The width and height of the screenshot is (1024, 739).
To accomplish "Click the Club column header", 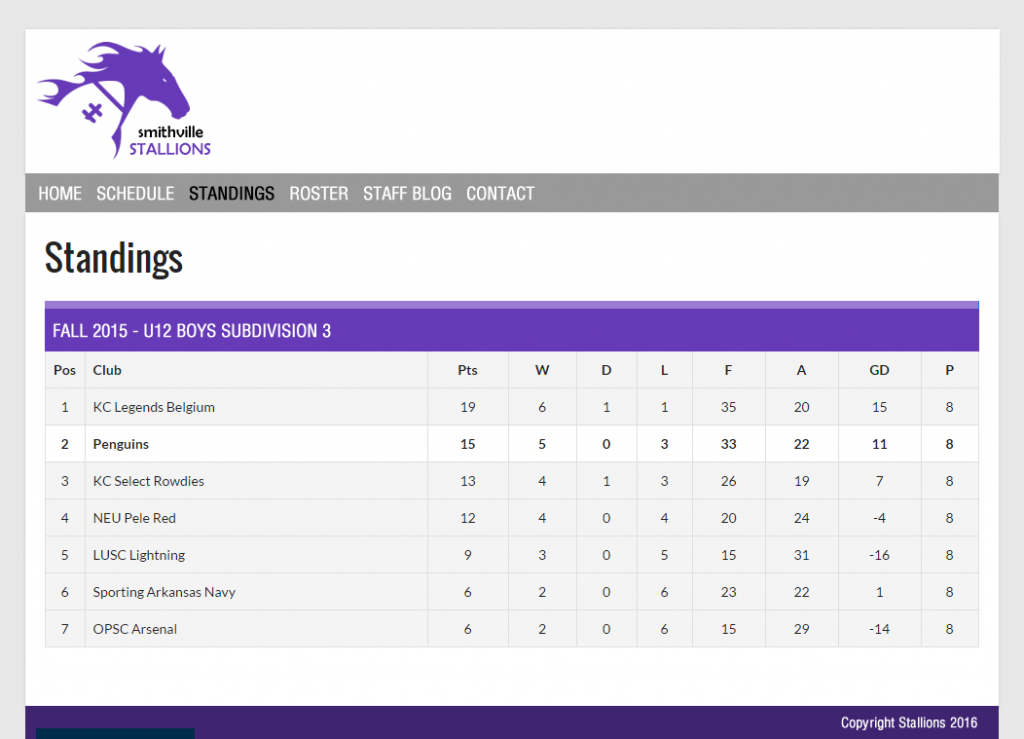I will 107,370.
